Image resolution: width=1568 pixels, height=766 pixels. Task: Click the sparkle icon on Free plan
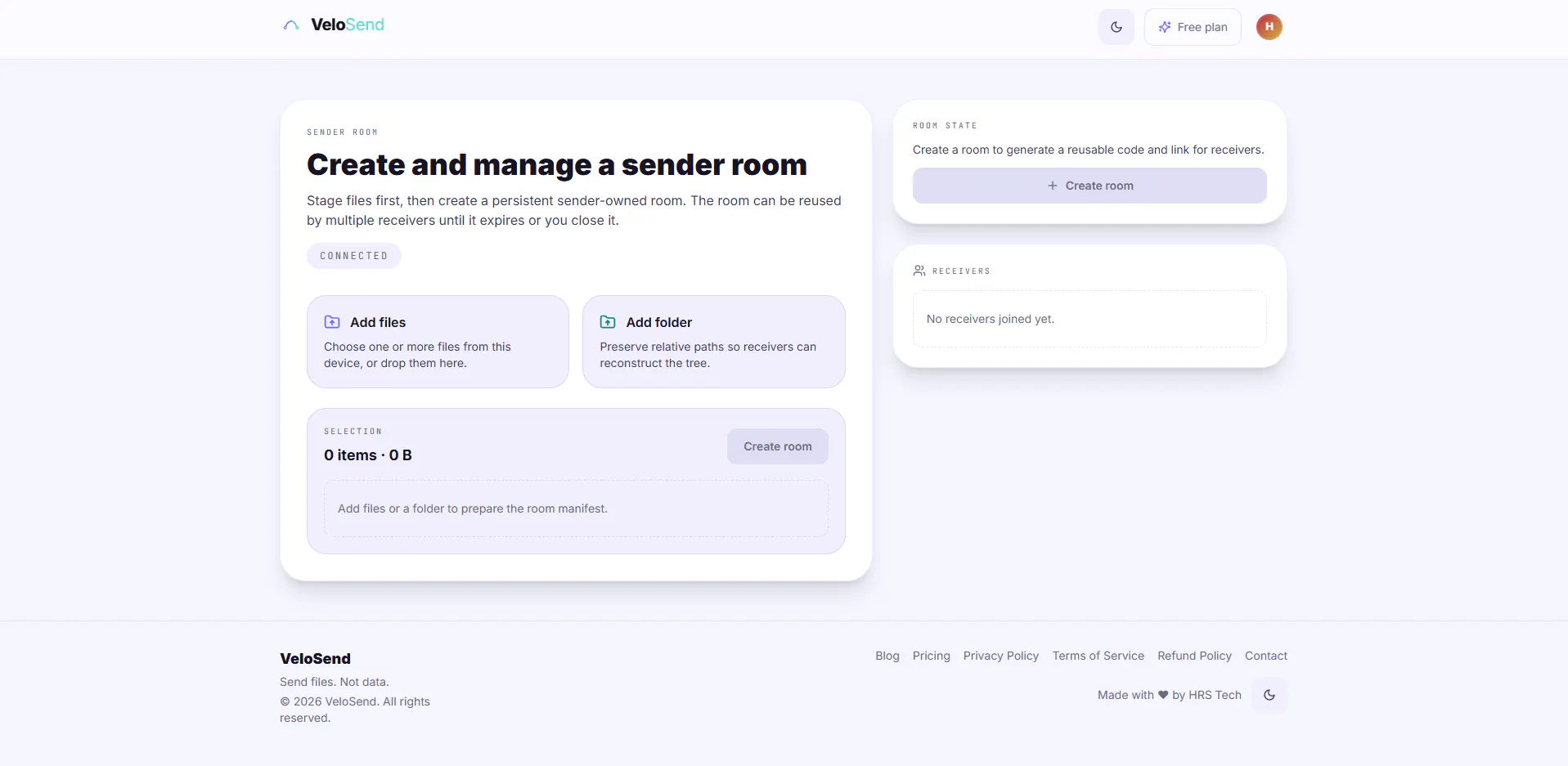click(1165, 27)
